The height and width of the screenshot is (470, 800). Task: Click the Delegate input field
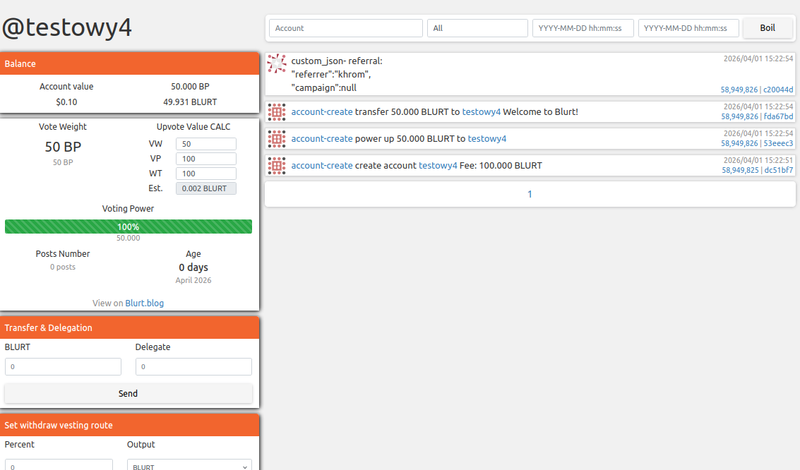coord(194,367)
